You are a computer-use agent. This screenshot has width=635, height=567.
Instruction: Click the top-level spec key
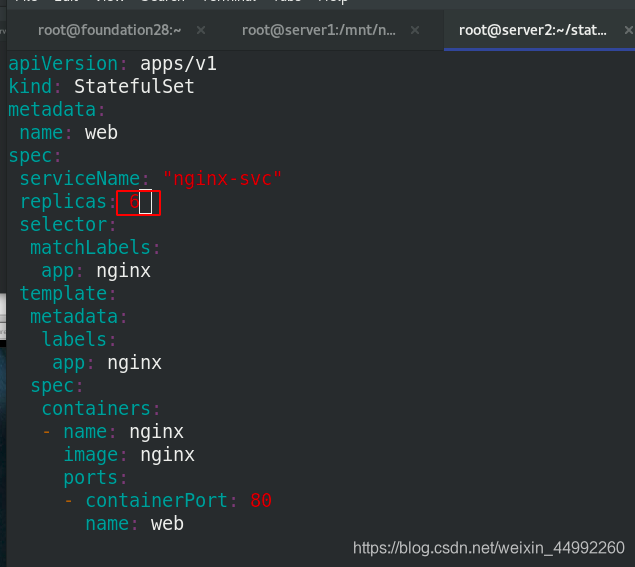tap(30, 156)
